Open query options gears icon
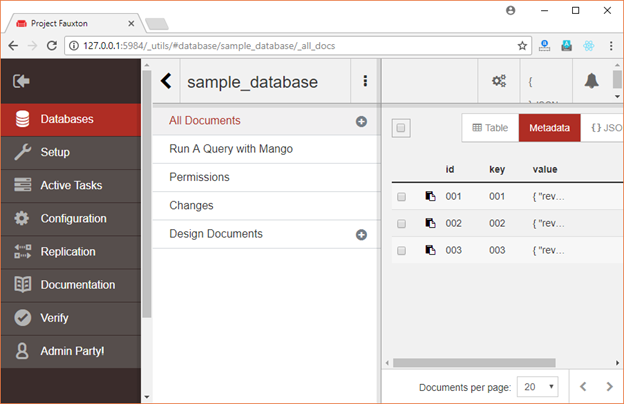The width and height of the screenshot is (624, 404). (499, 81)
